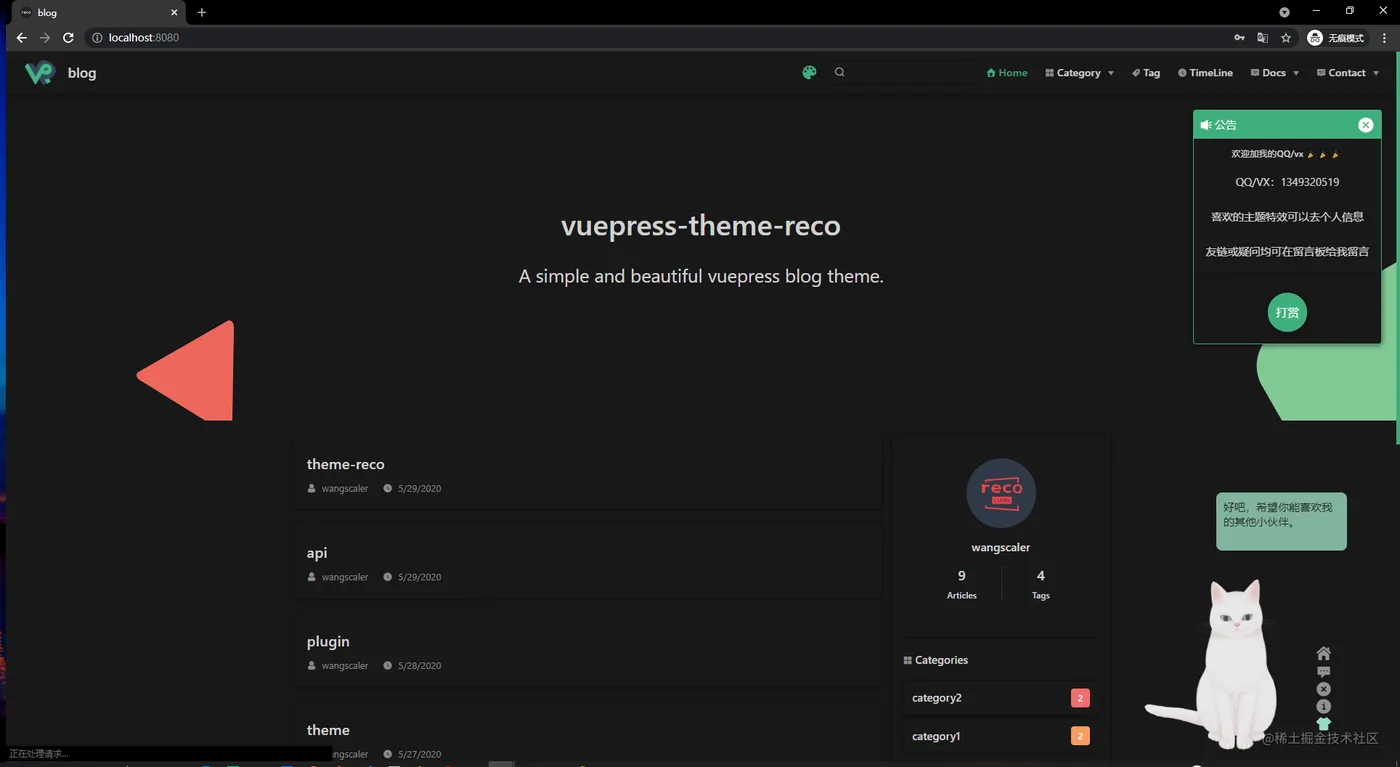
Task: Open the Category nav menu
Action: [1079, 73]
